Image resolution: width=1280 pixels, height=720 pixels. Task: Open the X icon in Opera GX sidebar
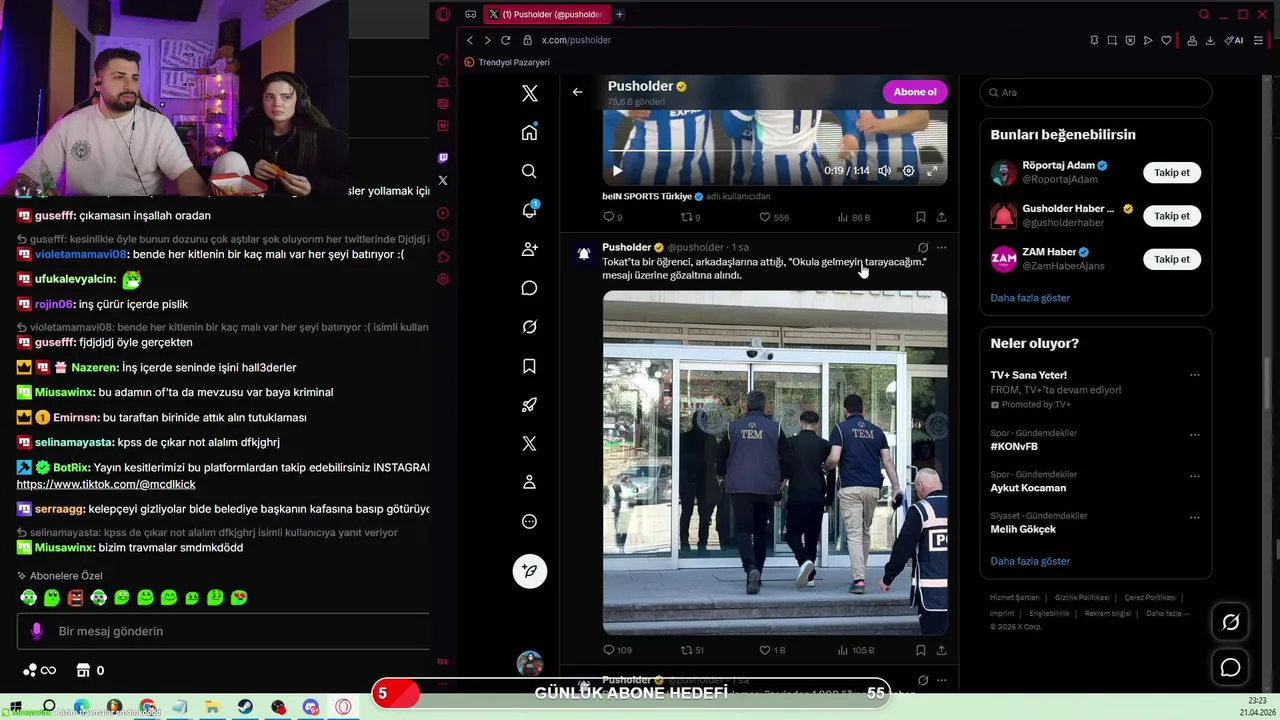tap(443, 181)
